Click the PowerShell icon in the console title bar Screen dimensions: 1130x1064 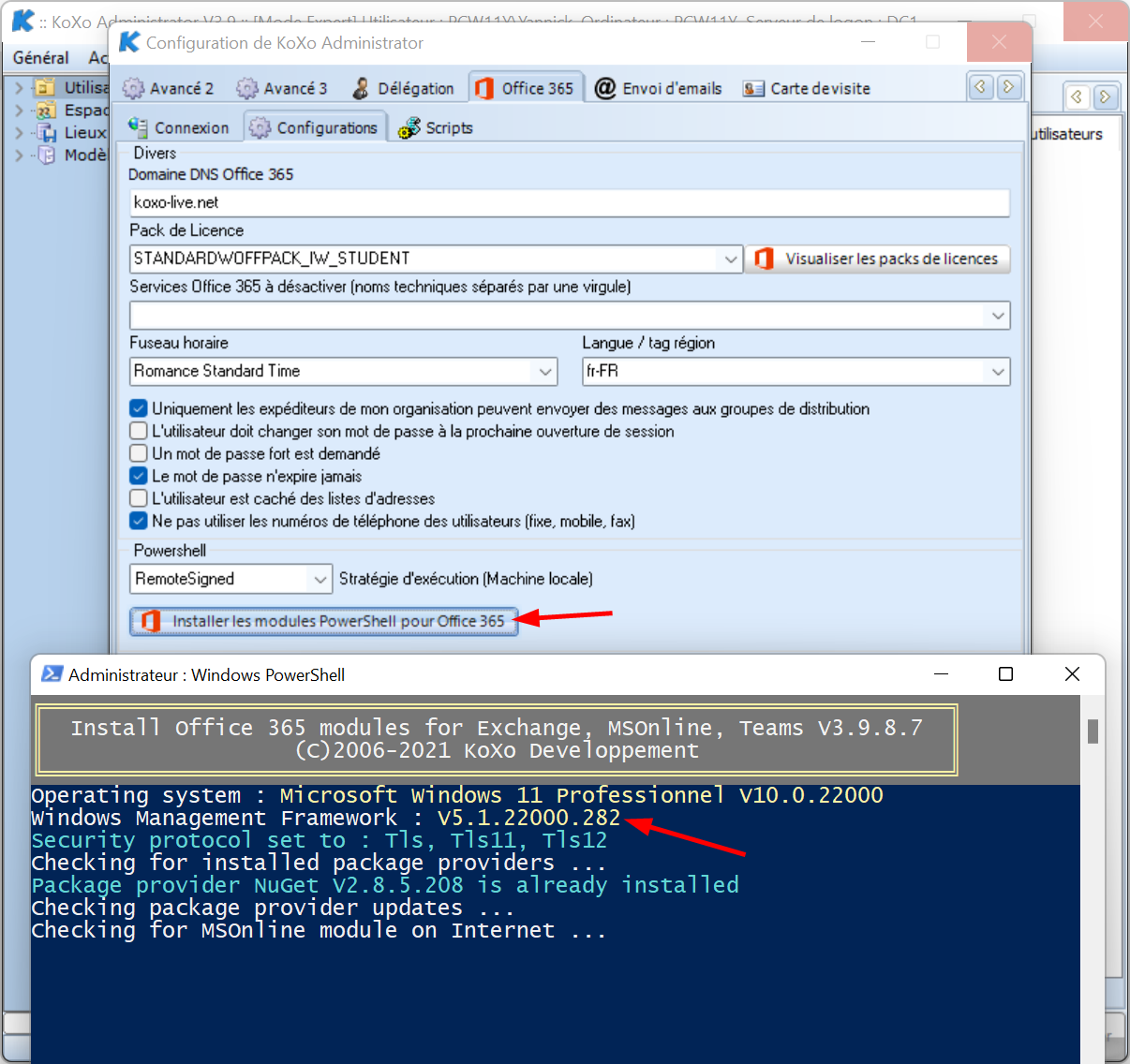(x=52, y=674)
